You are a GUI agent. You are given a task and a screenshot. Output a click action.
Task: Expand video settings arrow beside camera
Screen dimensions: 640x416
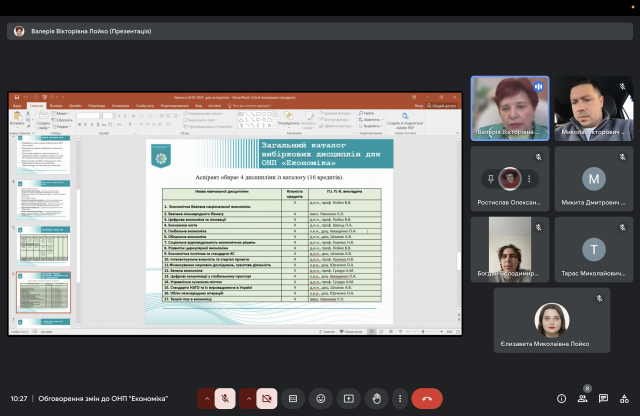pyautogui.click(x=248, y=398)
